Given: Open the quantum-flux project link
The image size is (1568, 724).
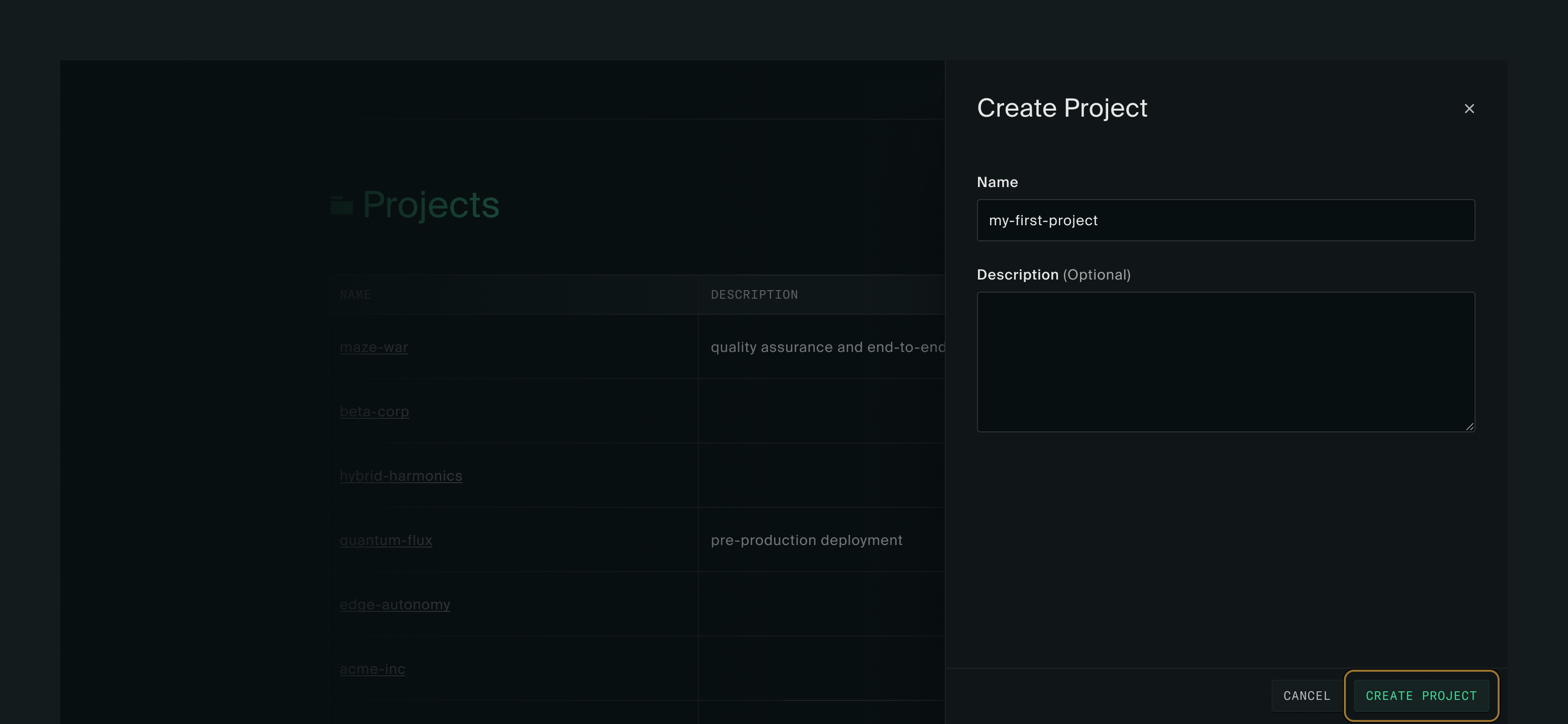Looking at the screenshot, I should (x=386, y=540).
